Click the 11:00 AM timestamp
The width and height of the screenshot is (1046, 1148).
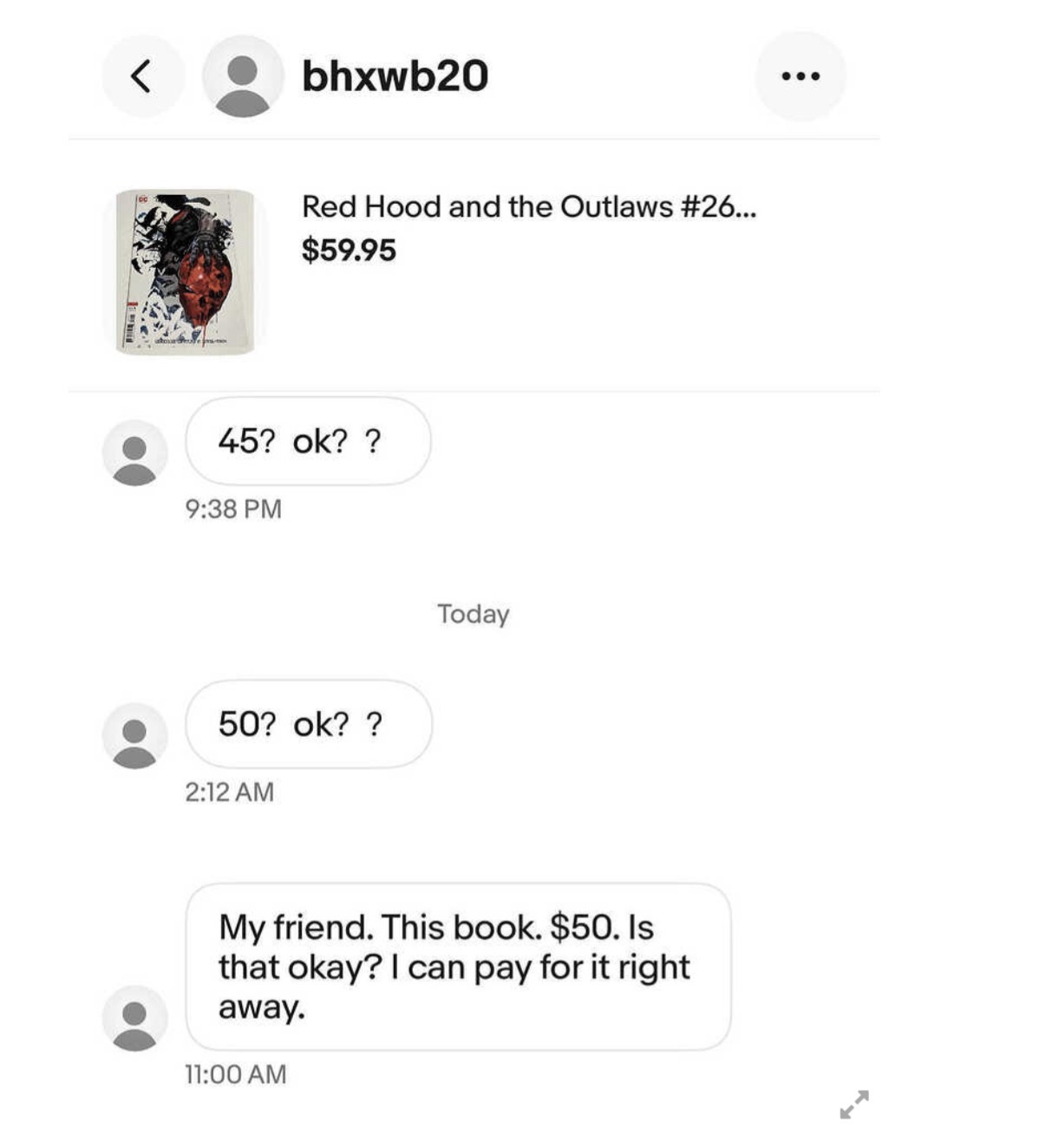point(235,1074)
